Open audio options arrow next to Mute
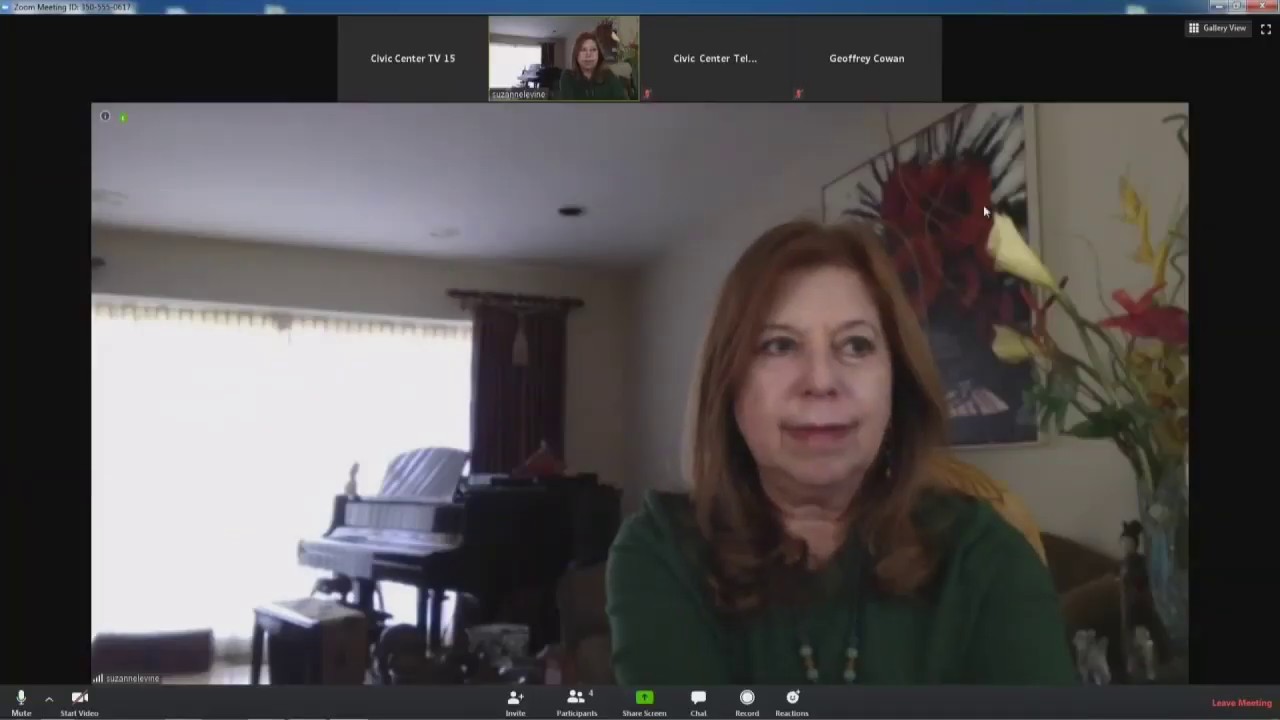 49,700
